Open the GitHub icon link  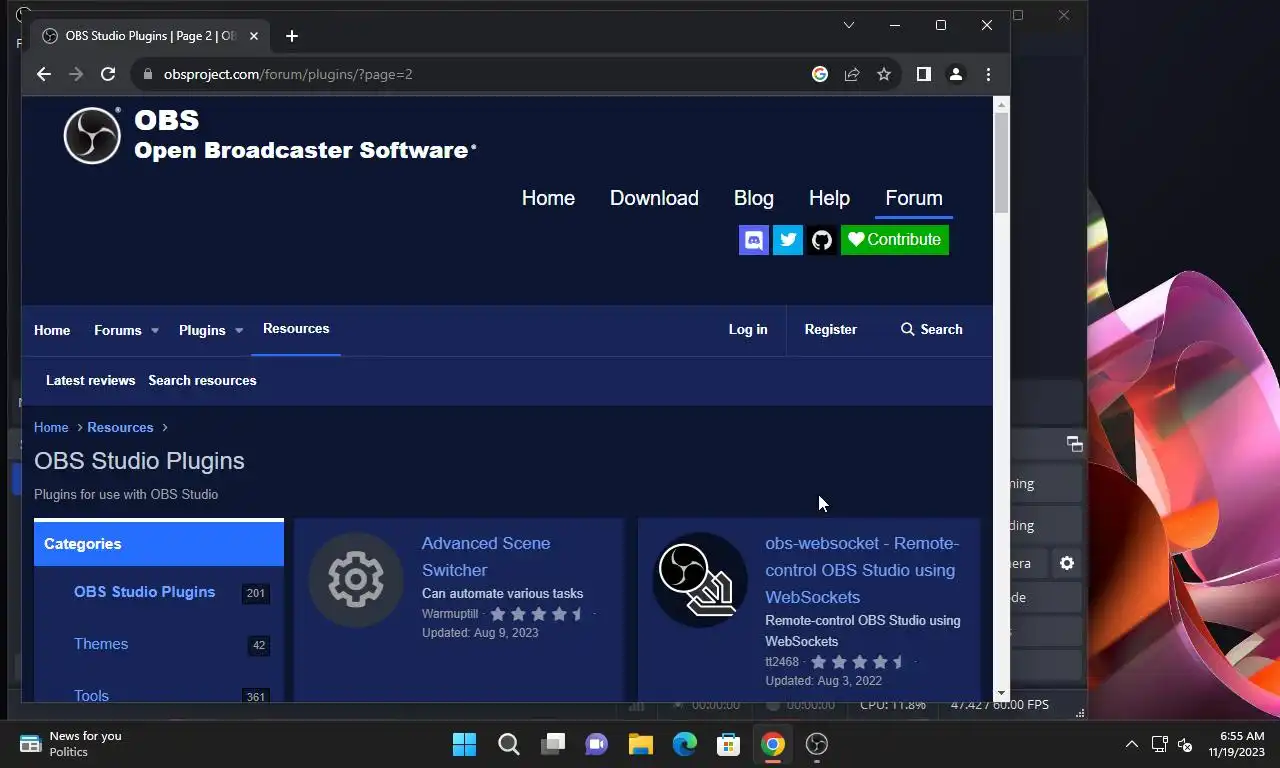point(822,240)
